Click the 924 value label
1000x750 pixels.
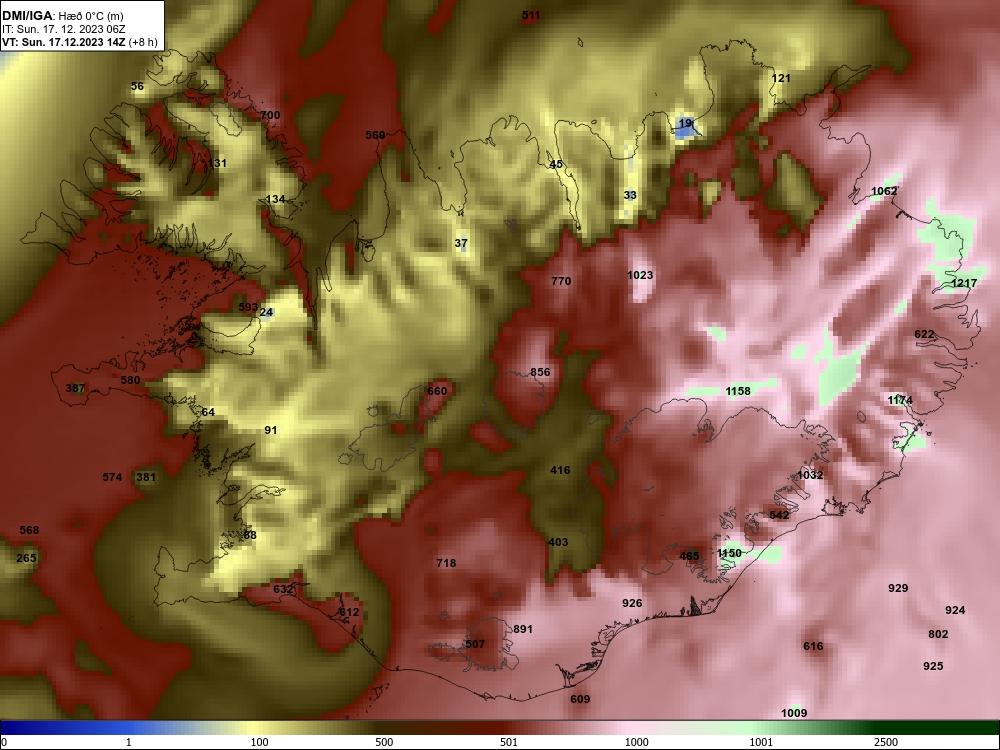955,610
